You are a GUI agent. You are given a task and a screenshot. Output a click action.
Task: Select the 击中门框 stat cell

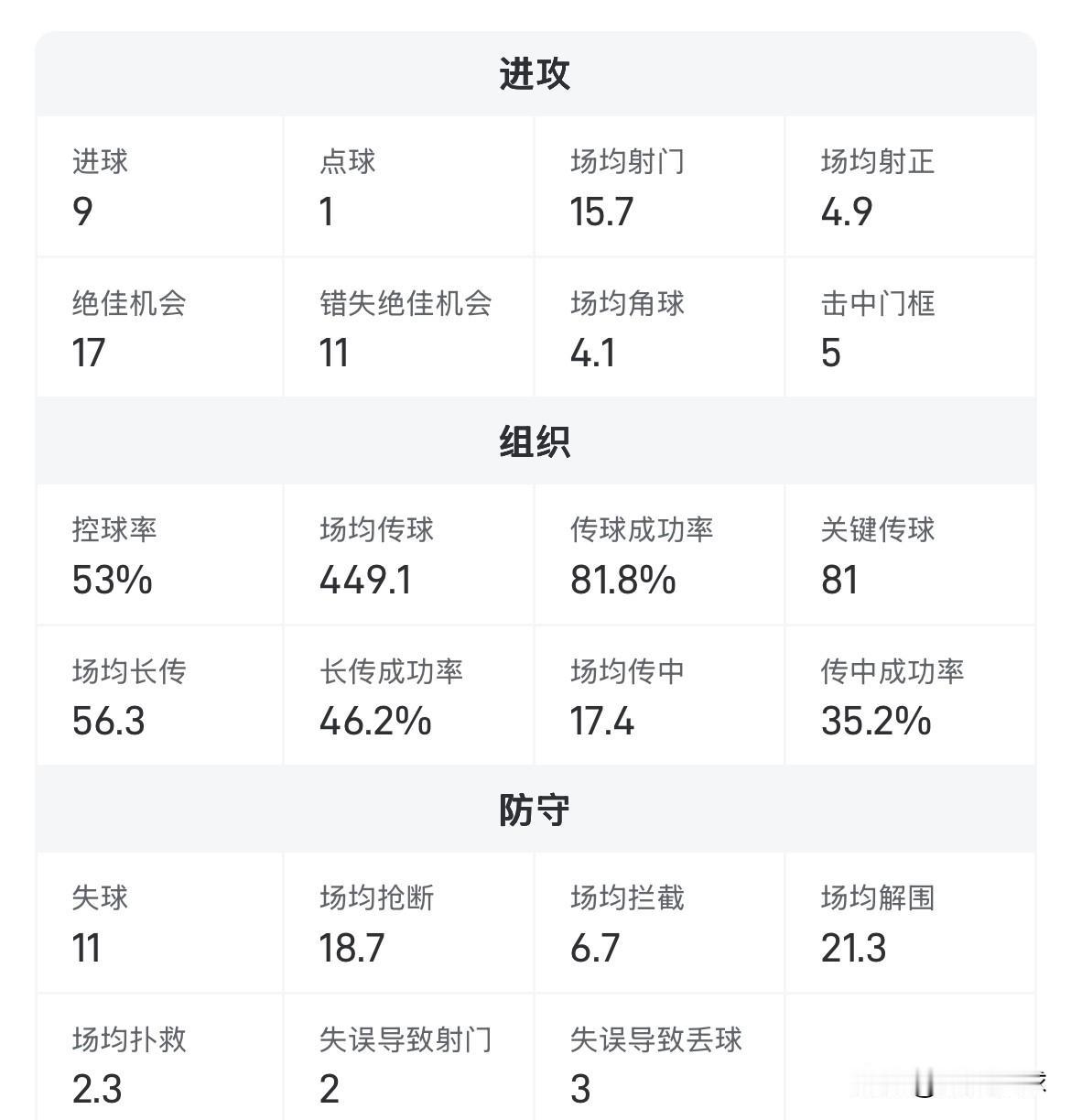click(x=910, y=328)
